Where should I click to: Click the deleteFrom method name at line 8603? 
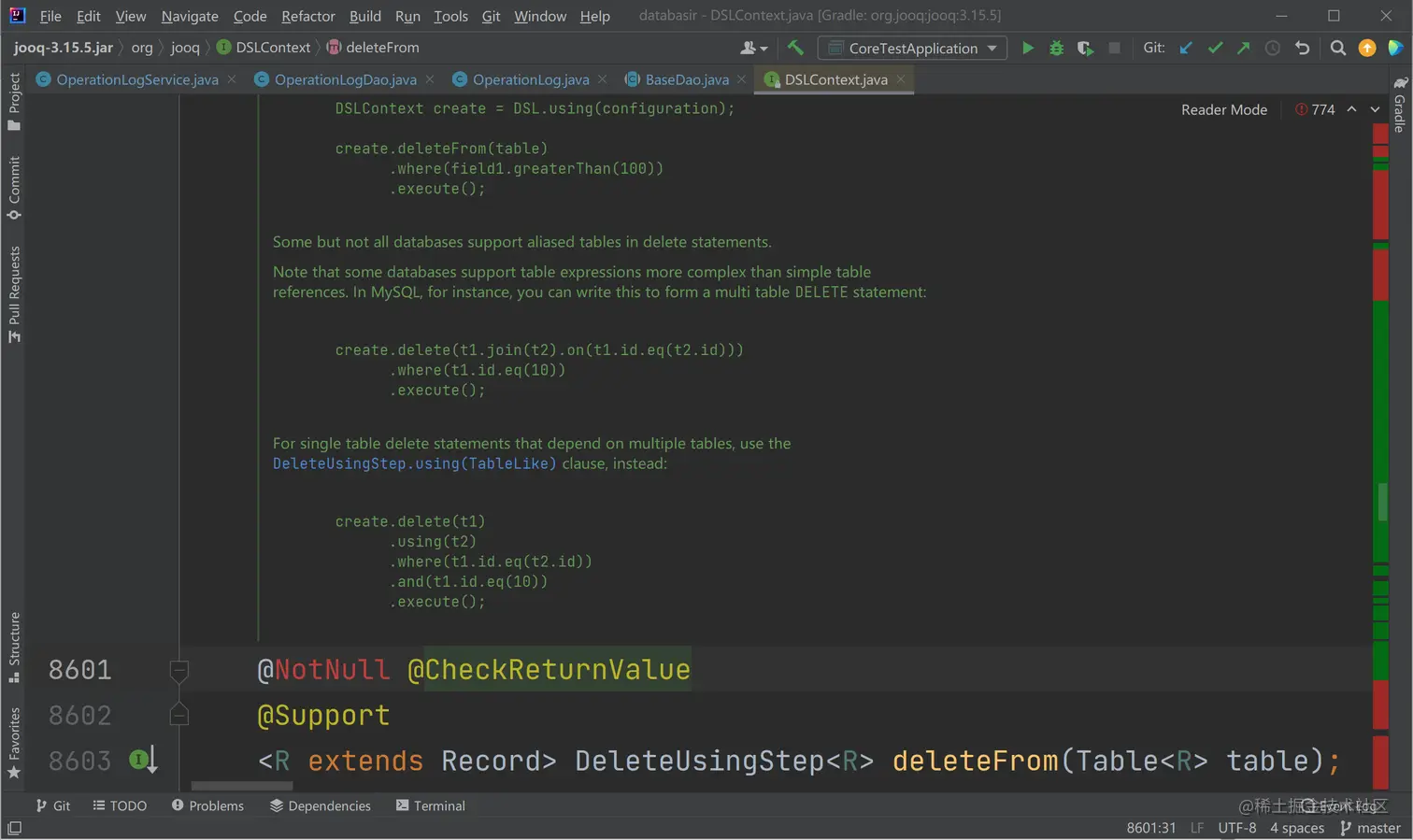coord(976,761)
